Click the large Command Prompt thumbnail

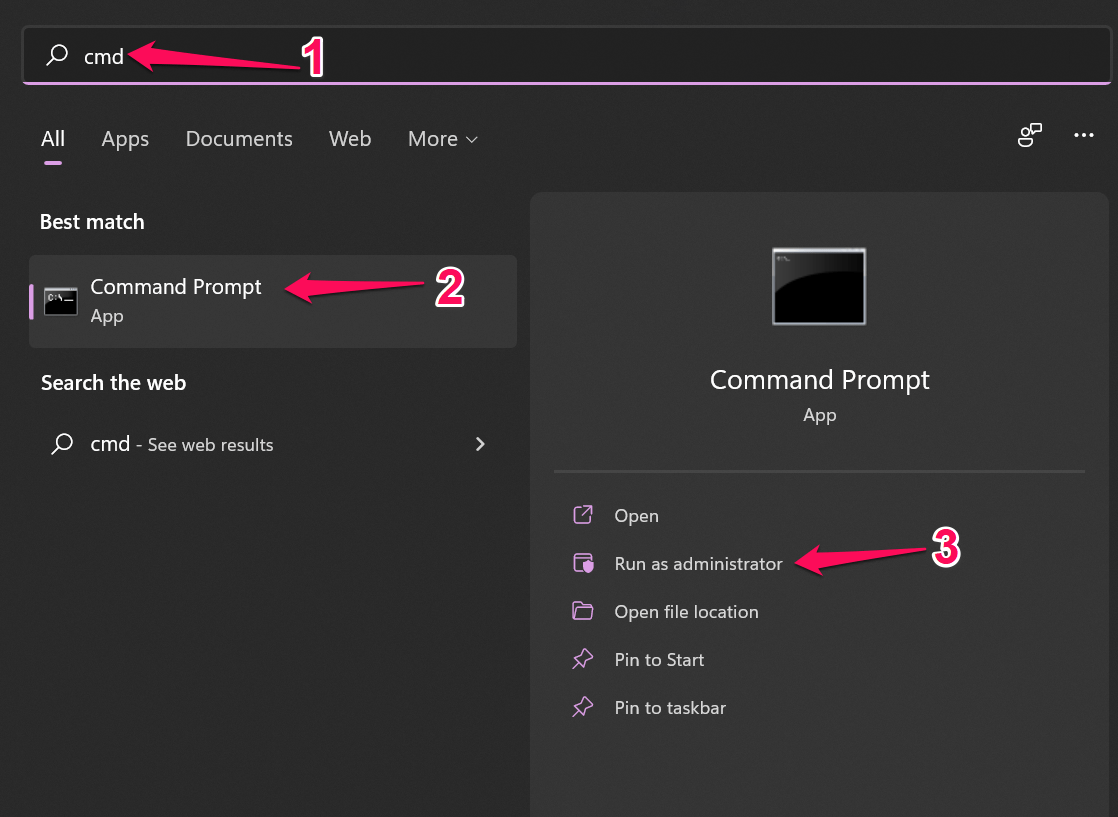pos(819,287)
